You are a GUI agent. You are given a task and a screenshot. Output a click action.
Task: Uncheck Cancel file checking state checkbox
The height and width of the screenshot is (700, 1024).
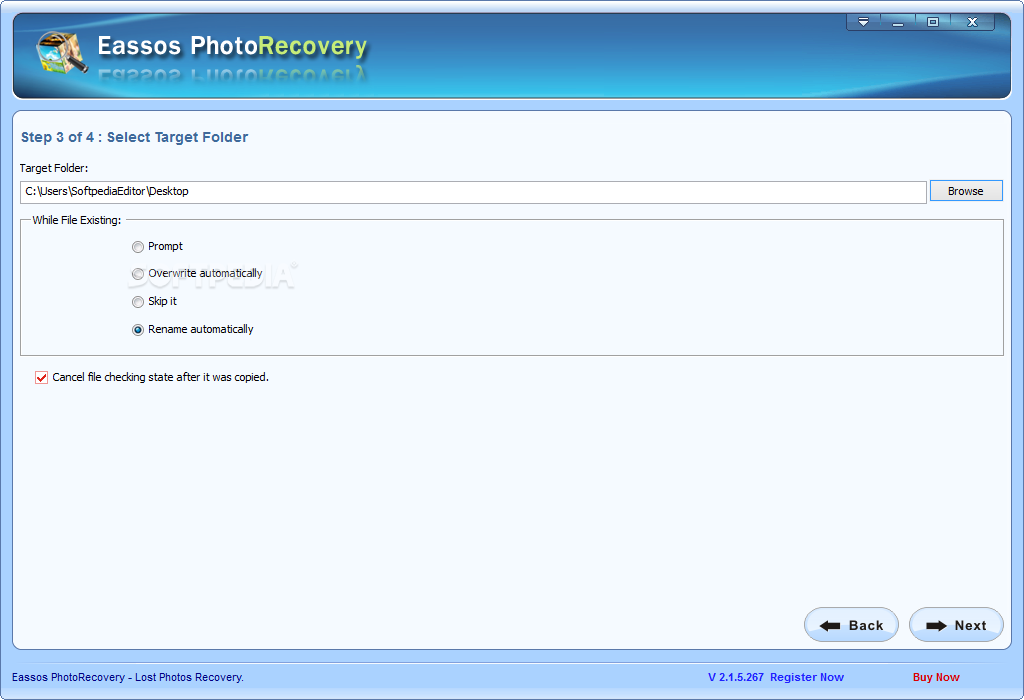(x=41, y=377)
